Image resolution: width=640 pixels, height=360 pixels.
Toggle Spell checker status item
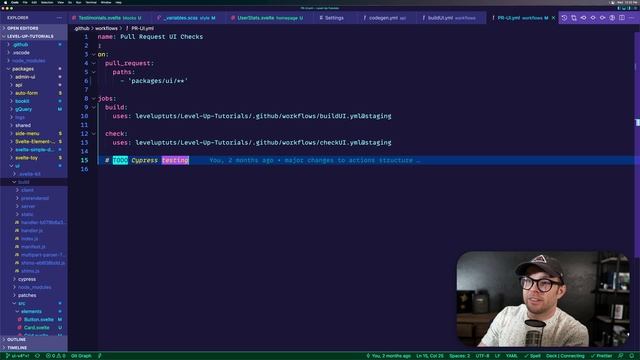tap(532, 356)
